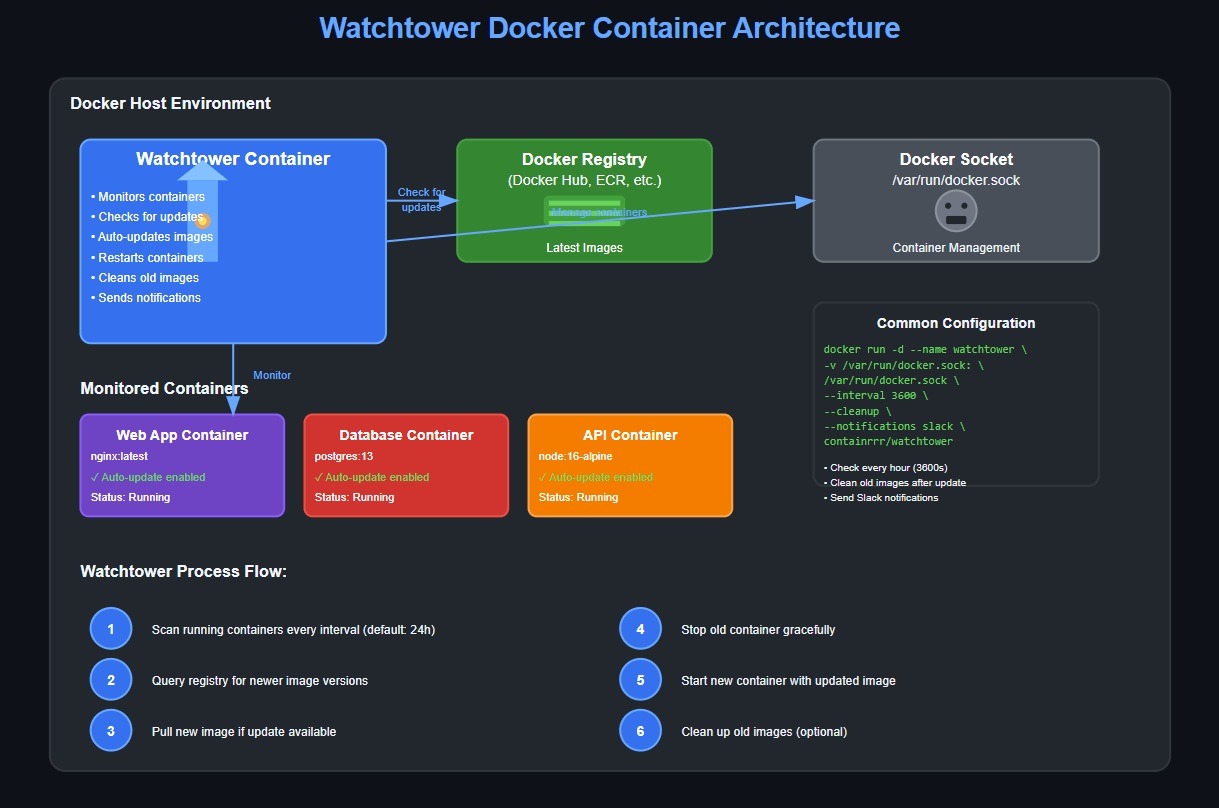The height and width of the screenshot is (808, 1219).
Task: Open the Docker Registry panel
Action: click(x=584, y=159)
